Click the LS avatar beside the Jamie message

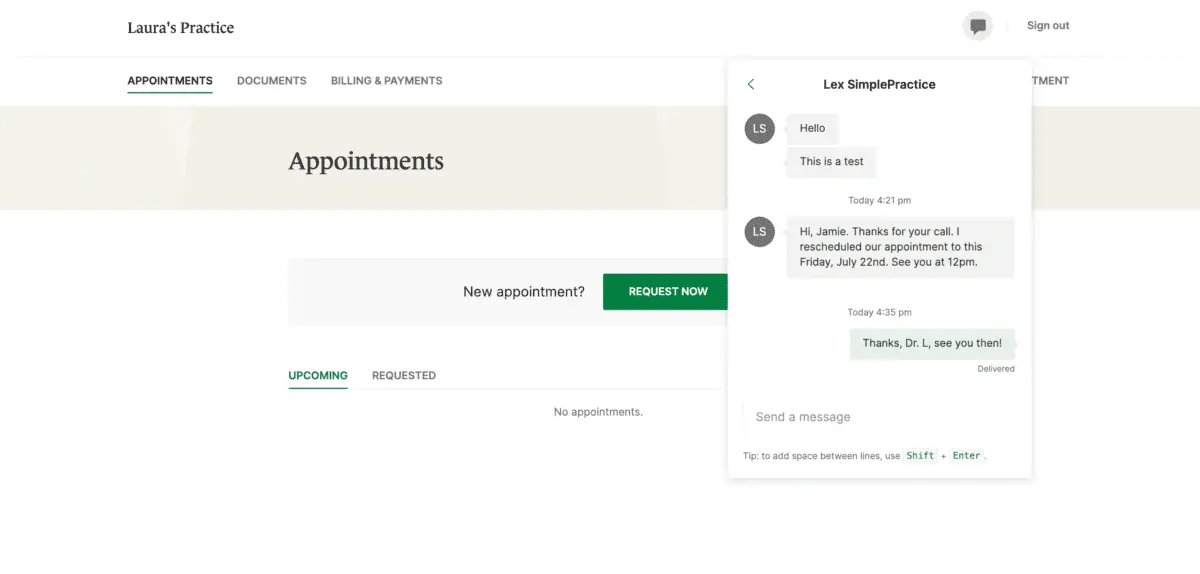click(760, 232)
